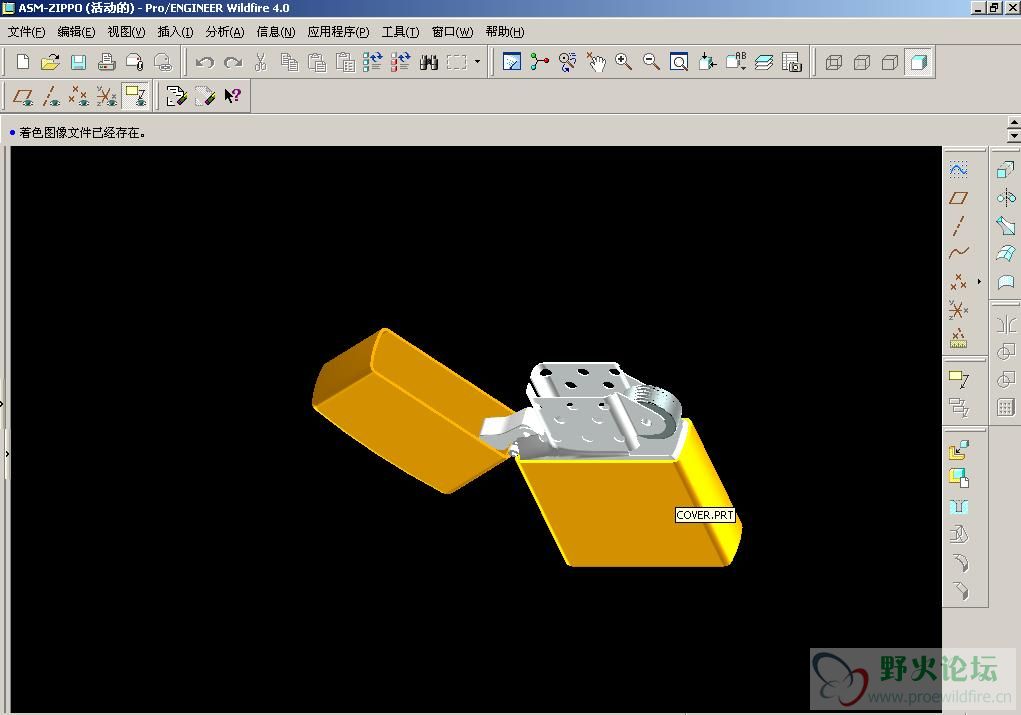Image resolution: width=1021 pixels, height=715 pixels.
Task: Create datum plane from right toolbar
Action: click(958, 198)
